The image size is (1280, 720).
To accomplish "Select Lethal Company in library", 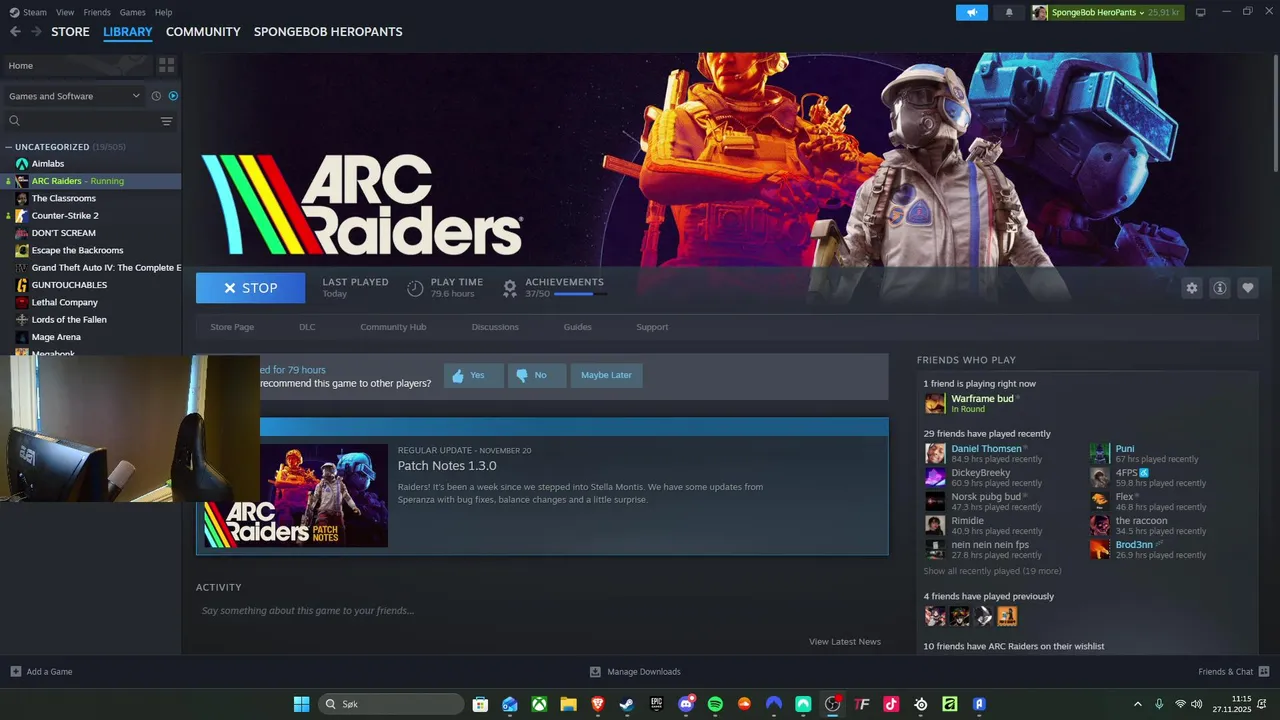I will point(65,302).
